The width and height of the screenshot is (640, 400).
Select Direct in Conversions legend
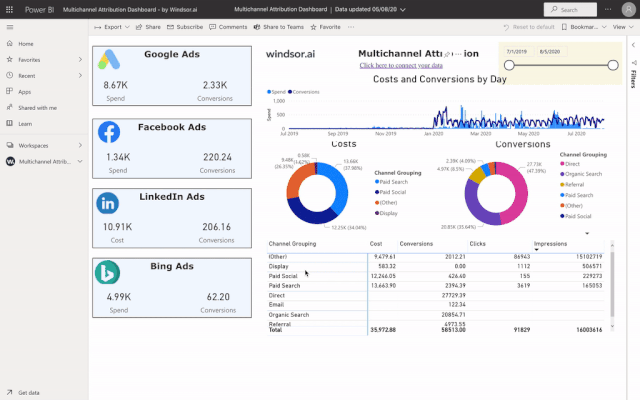pos(570,164)
